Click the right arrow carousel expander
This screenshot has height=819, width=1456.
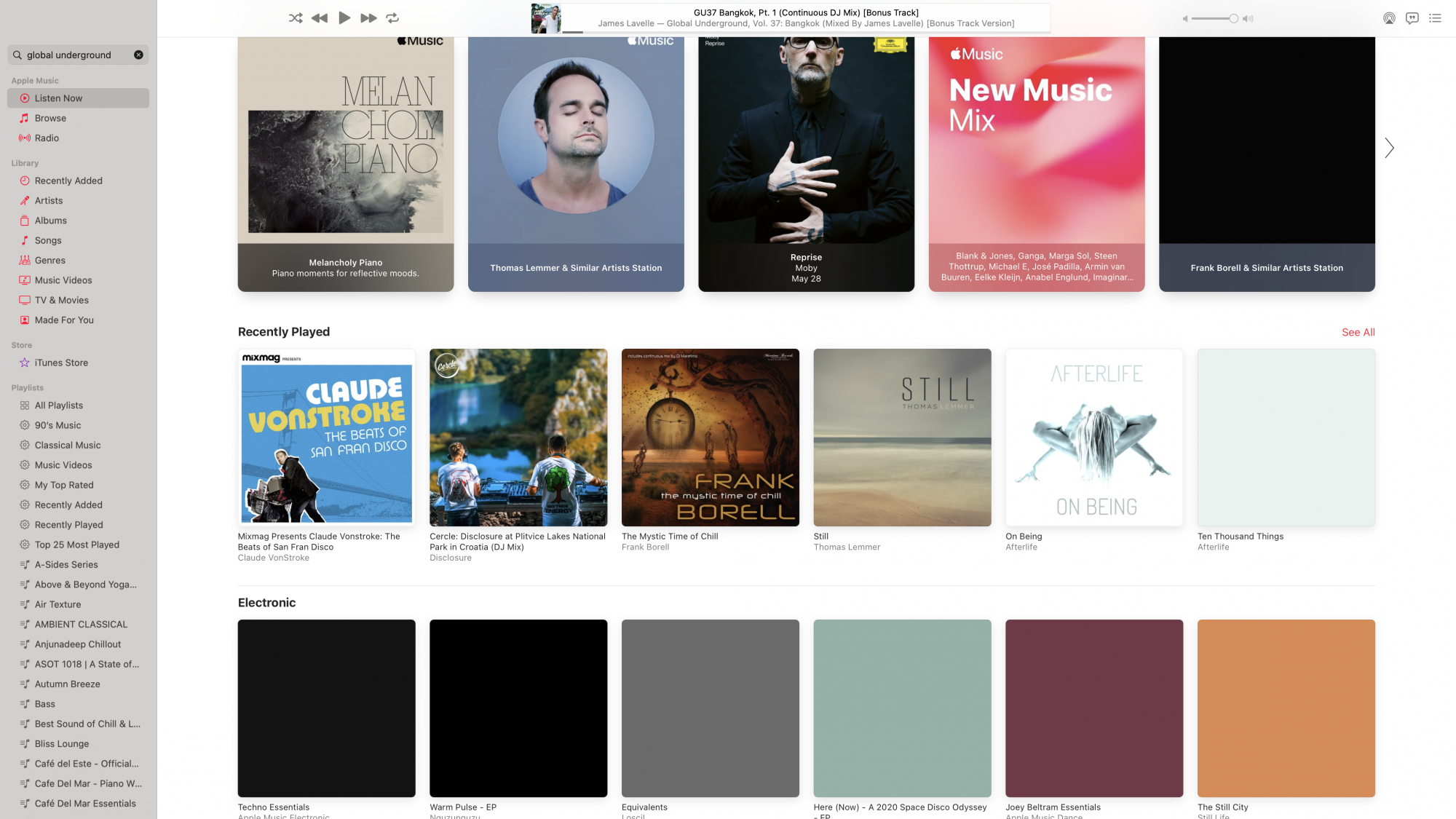tap(1389, 149)
